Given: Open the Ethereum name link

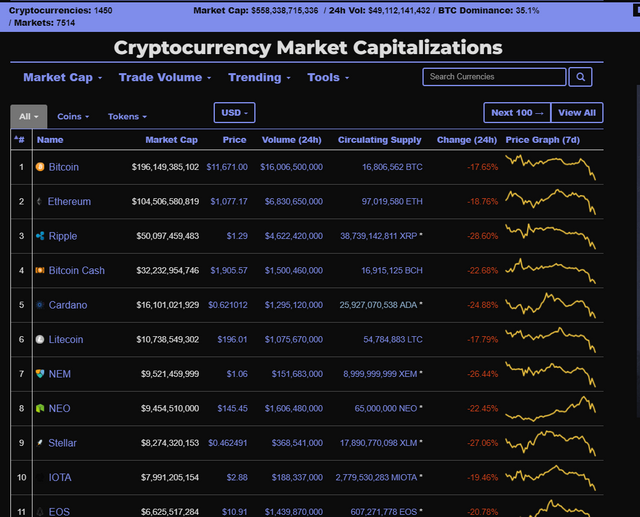Looking at the screenshot, I should pyautogui.click(x=69, y=201).
